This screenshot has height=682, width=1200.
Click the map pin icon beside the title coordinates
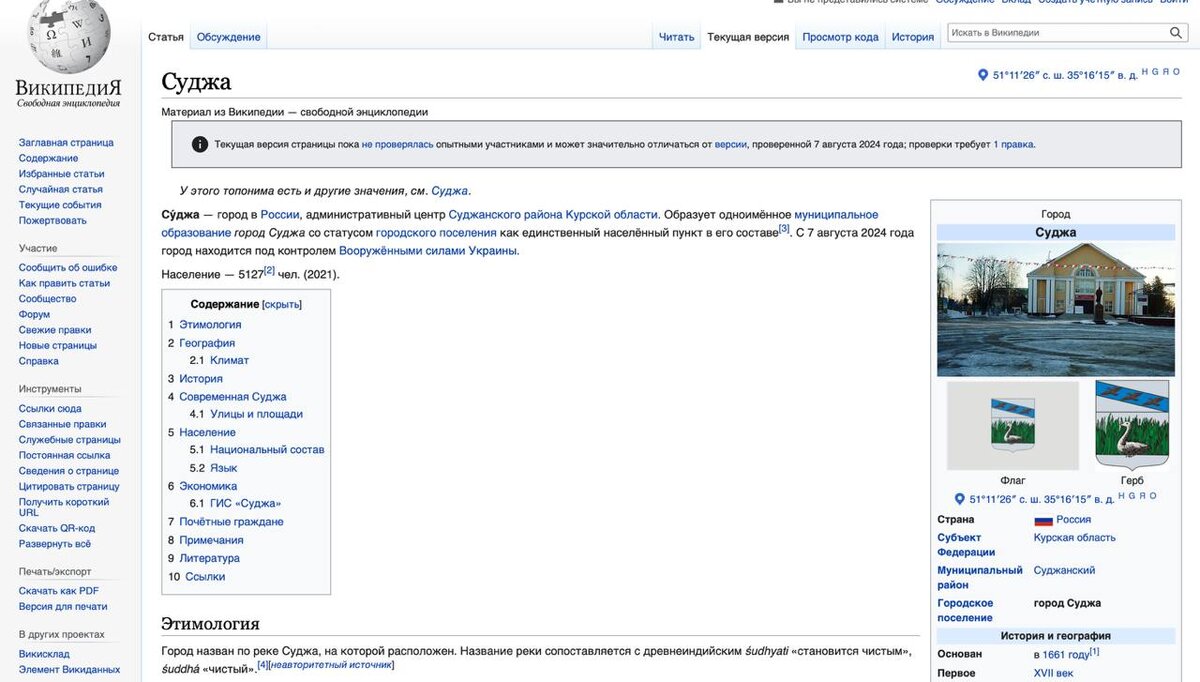(x=982, y=75)
